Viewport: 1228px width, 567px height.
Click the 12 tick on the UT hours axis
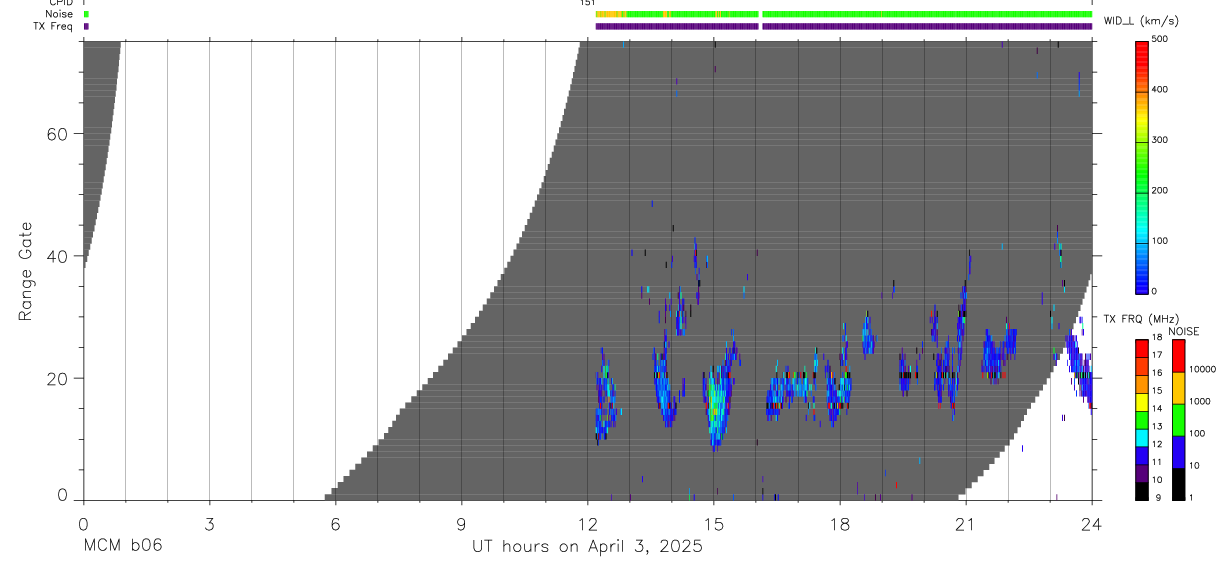[x=587, y=523]
